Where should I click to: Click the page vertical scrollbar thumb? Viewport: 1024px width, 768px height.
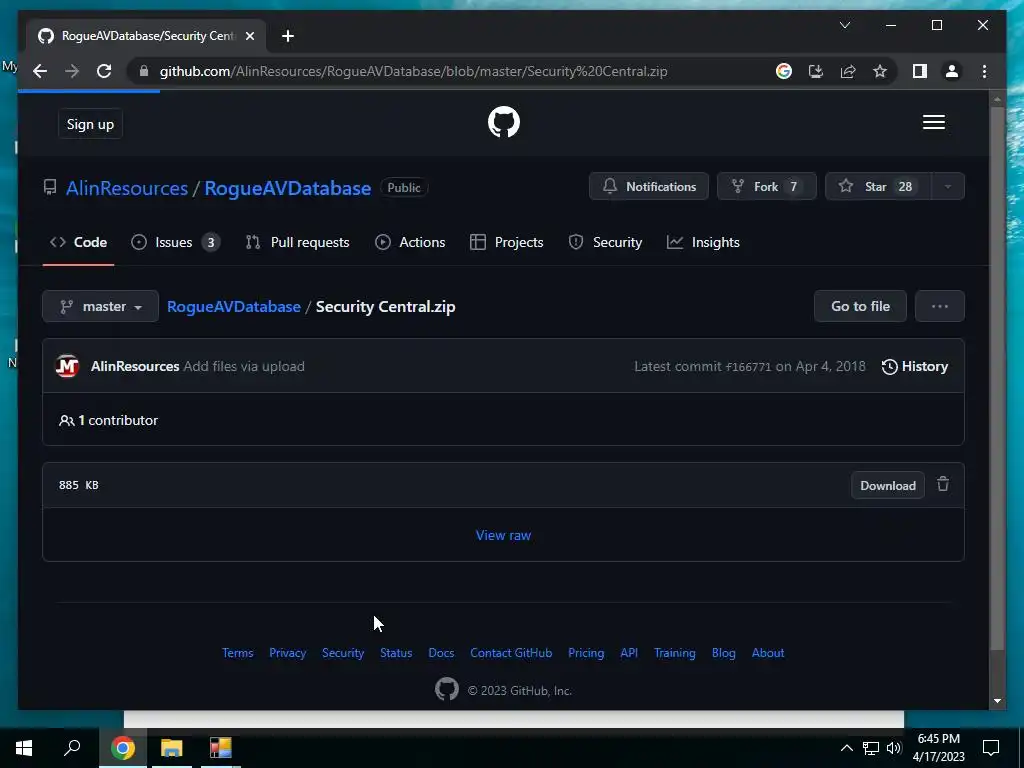click(x=997, y=379)
